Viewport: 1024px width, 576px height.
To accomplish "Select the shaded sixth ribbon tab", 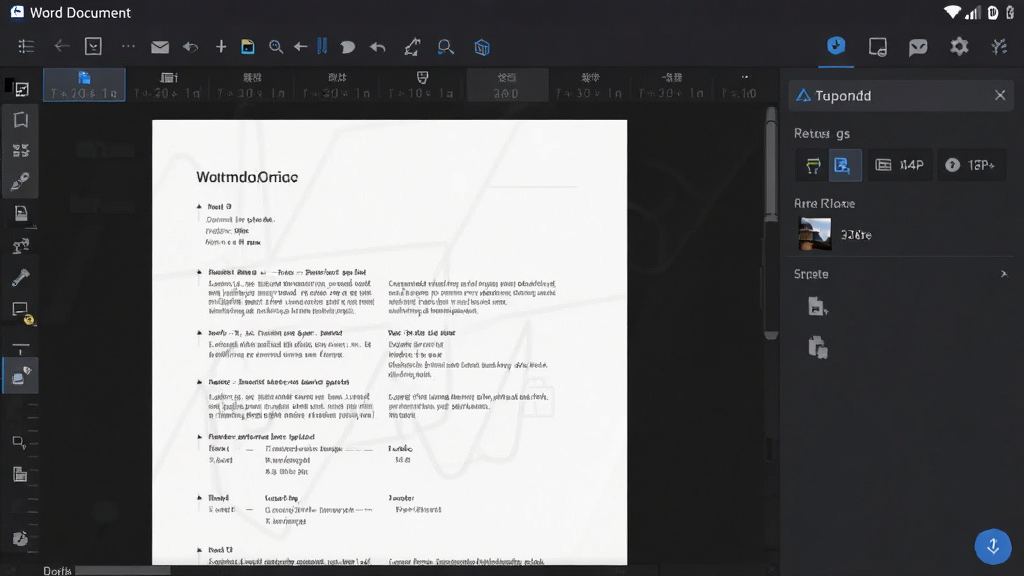I will click(x=507, y=85).
